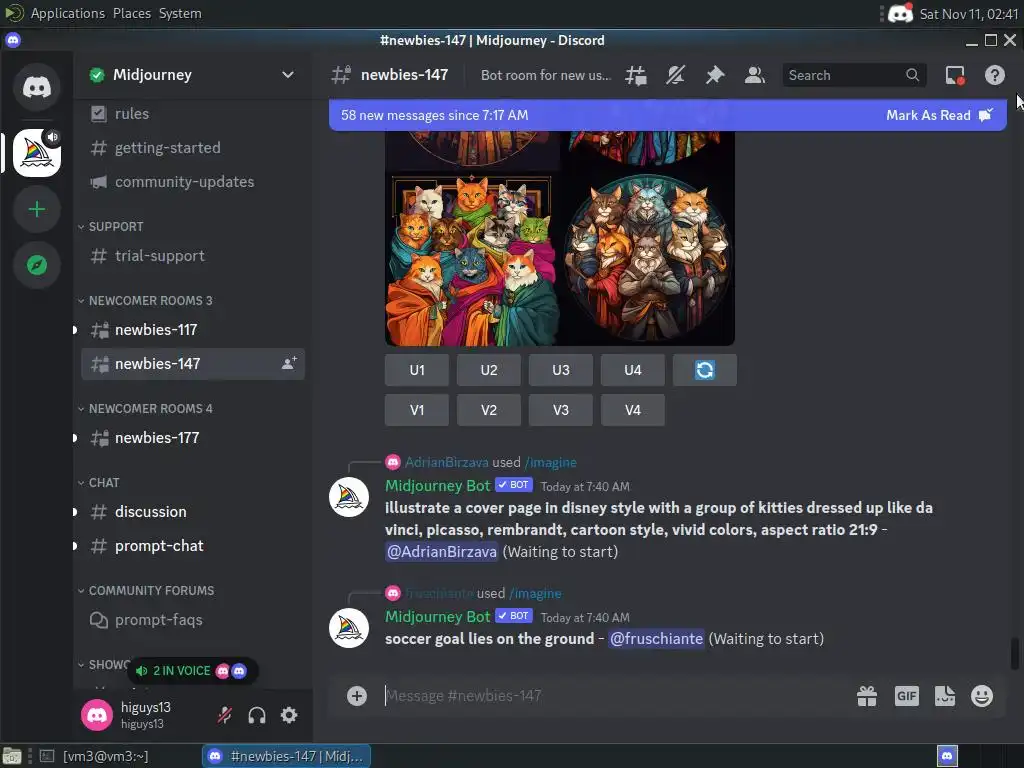Click the search magnifier icon

pos(912,75)
